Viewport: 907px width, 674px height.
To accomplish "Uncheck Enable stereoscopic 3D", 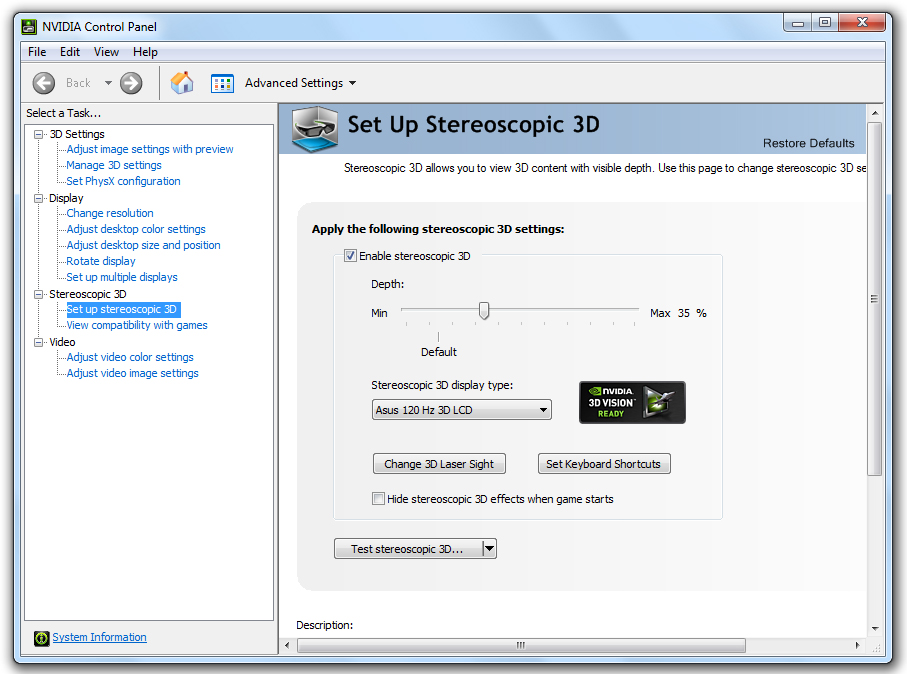I will [x=350, y=256].
